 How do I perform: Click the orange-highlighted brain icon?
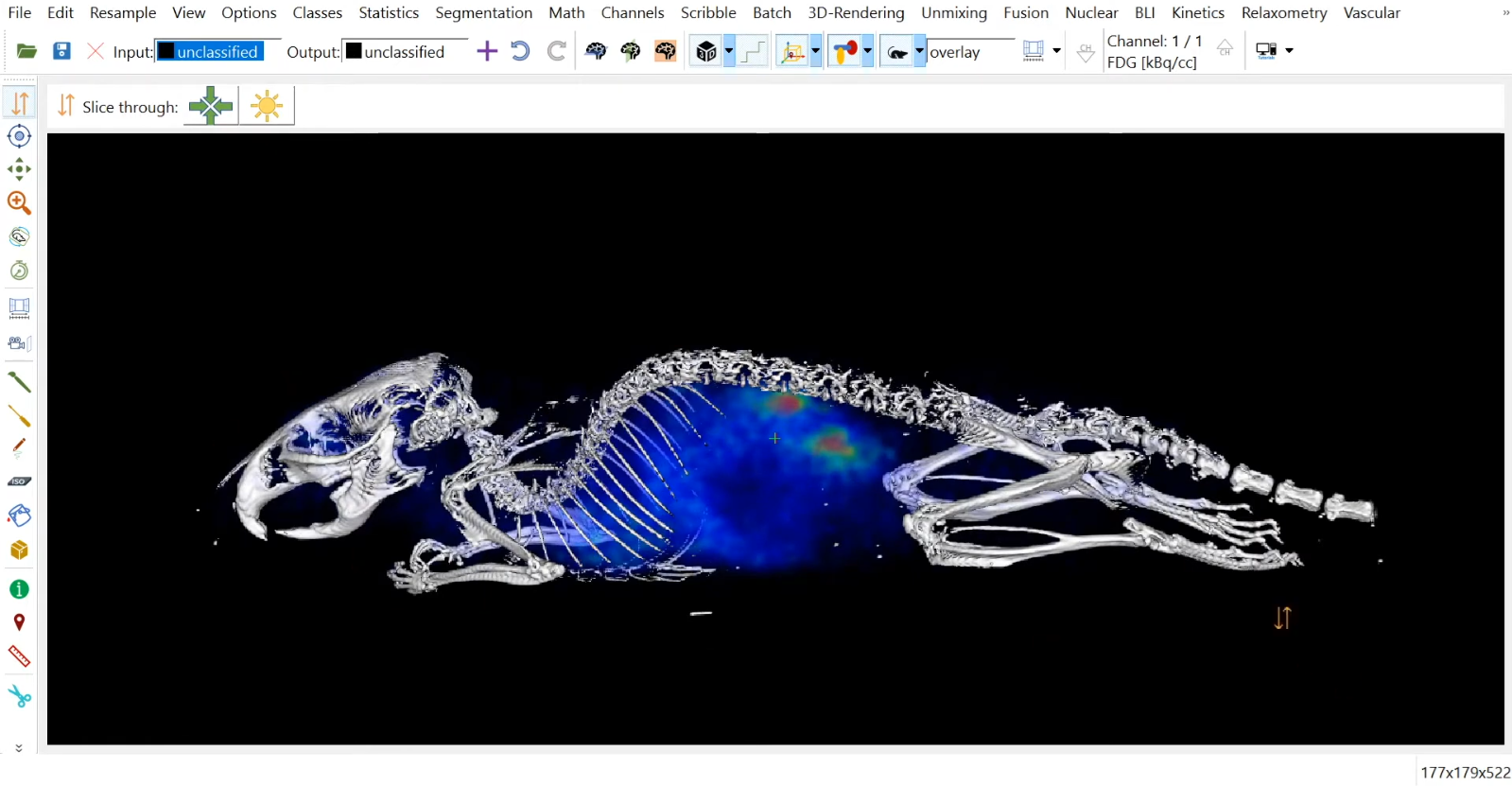pyautogui.click(x=666, y=51)
